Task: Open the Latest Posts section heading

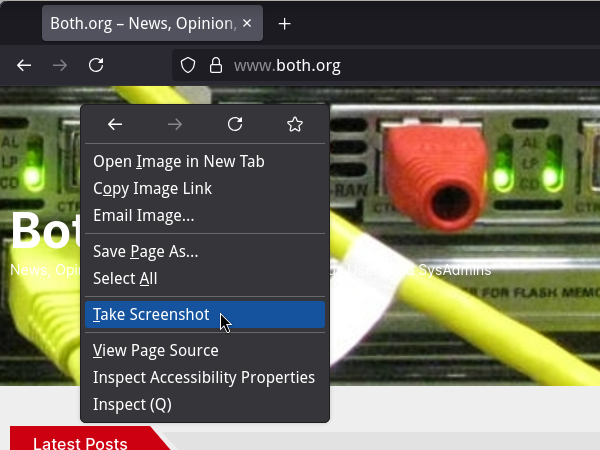Action: 80,443
